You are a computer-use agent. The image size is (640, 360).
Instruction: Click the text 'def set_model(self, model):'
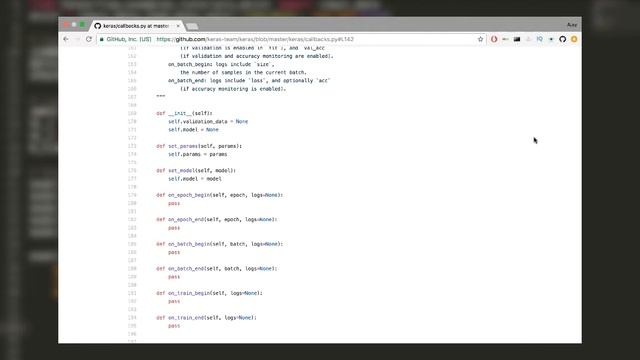click(196, 171)
